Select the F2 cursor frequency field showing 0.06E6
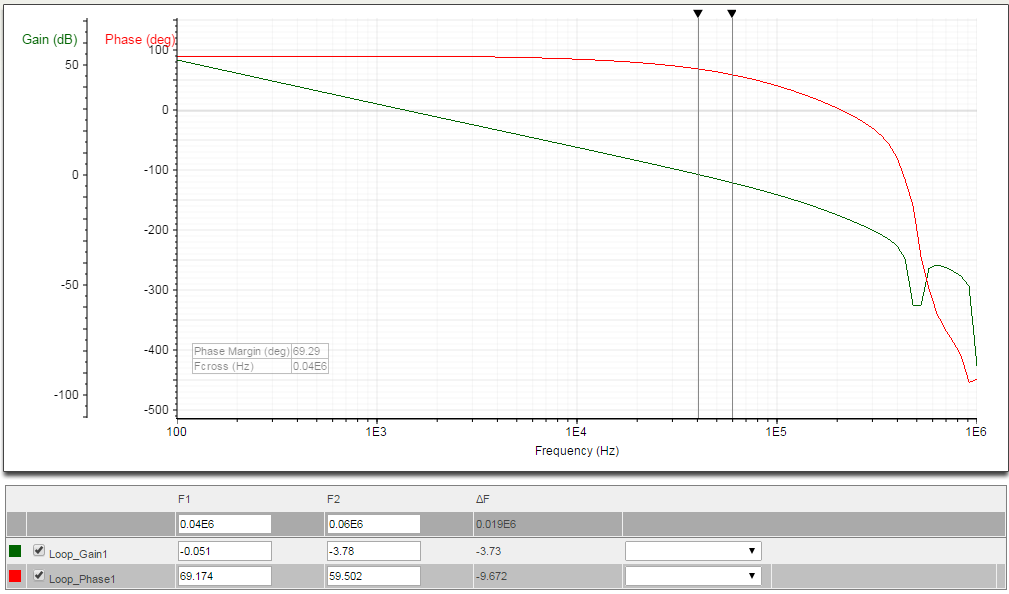The image size is (1009, 594). pyautogui.click(x=372, y=523)
